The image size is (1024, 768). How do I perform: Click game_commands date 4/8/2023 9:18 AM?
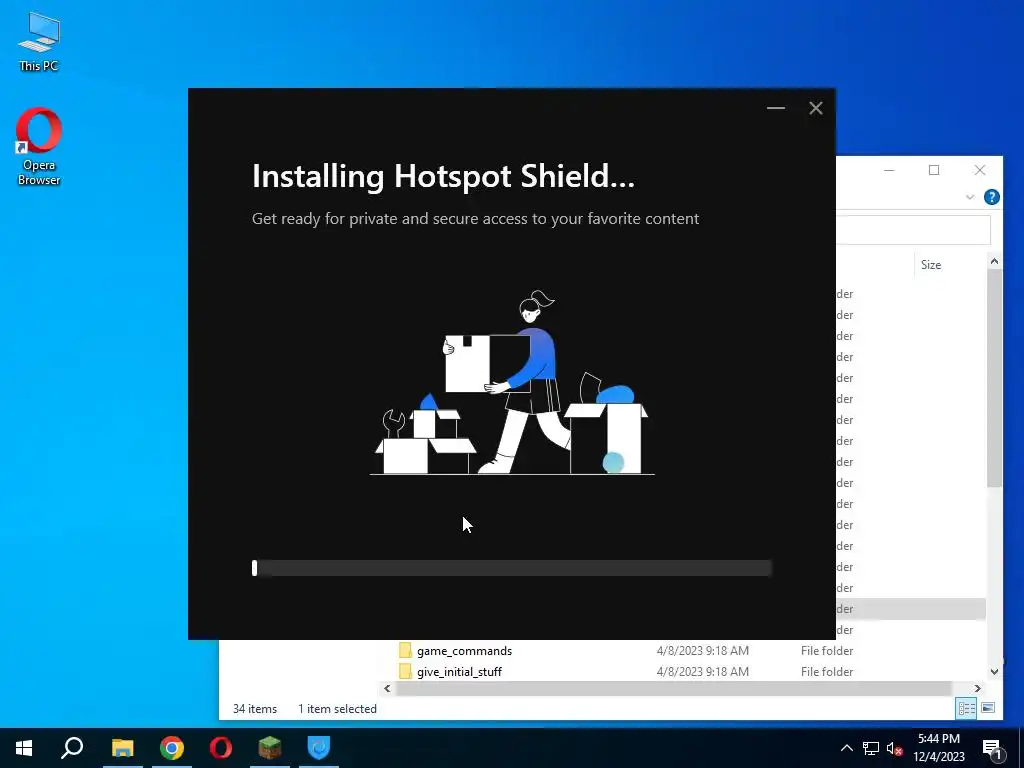pos(703,650)
